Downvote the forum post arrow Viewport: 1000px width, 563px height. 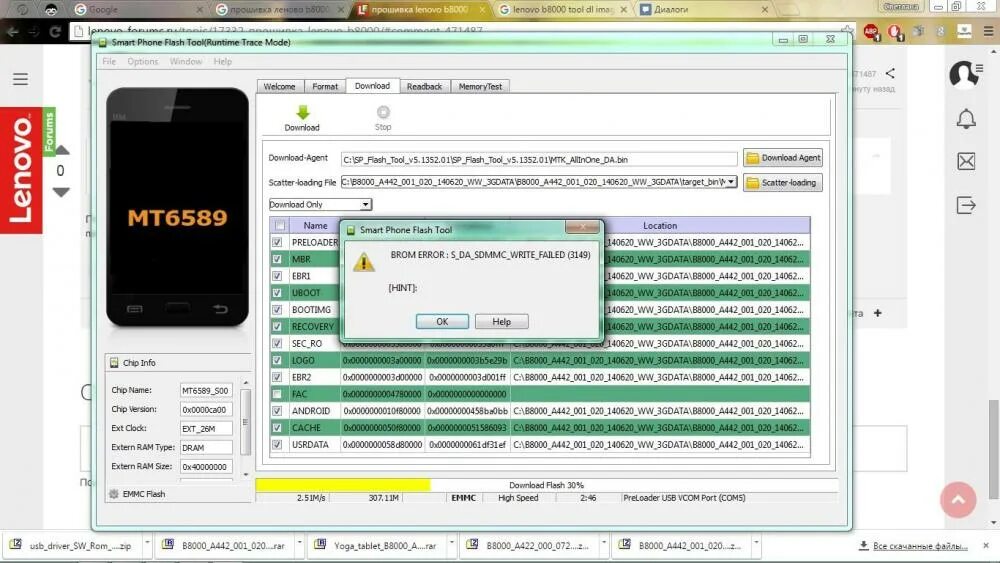pyautogui.click(x=61, y=192)
